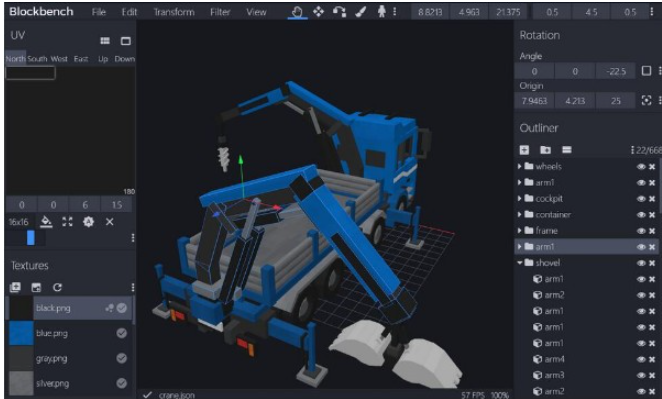Click X toggle on wheels row
This screenshot has height=399, width=662.
(652, 167)
